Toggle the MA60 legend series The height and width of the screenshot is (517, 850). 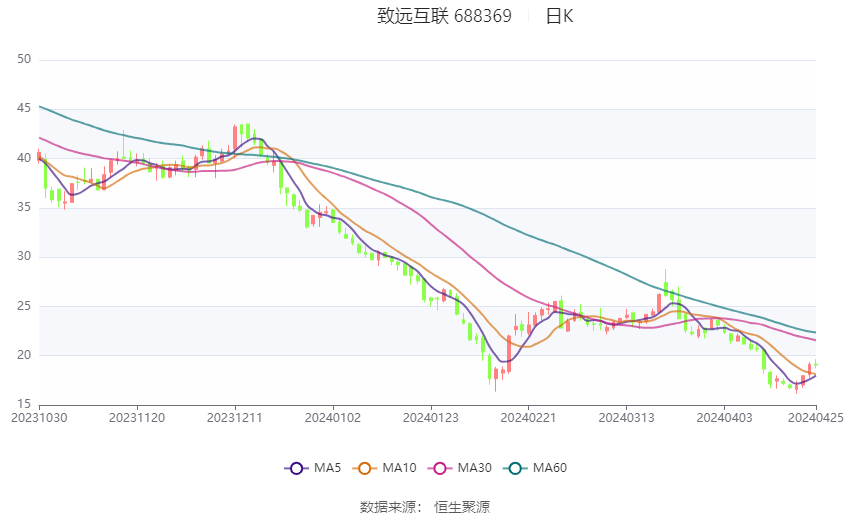[x=535, y=468]
